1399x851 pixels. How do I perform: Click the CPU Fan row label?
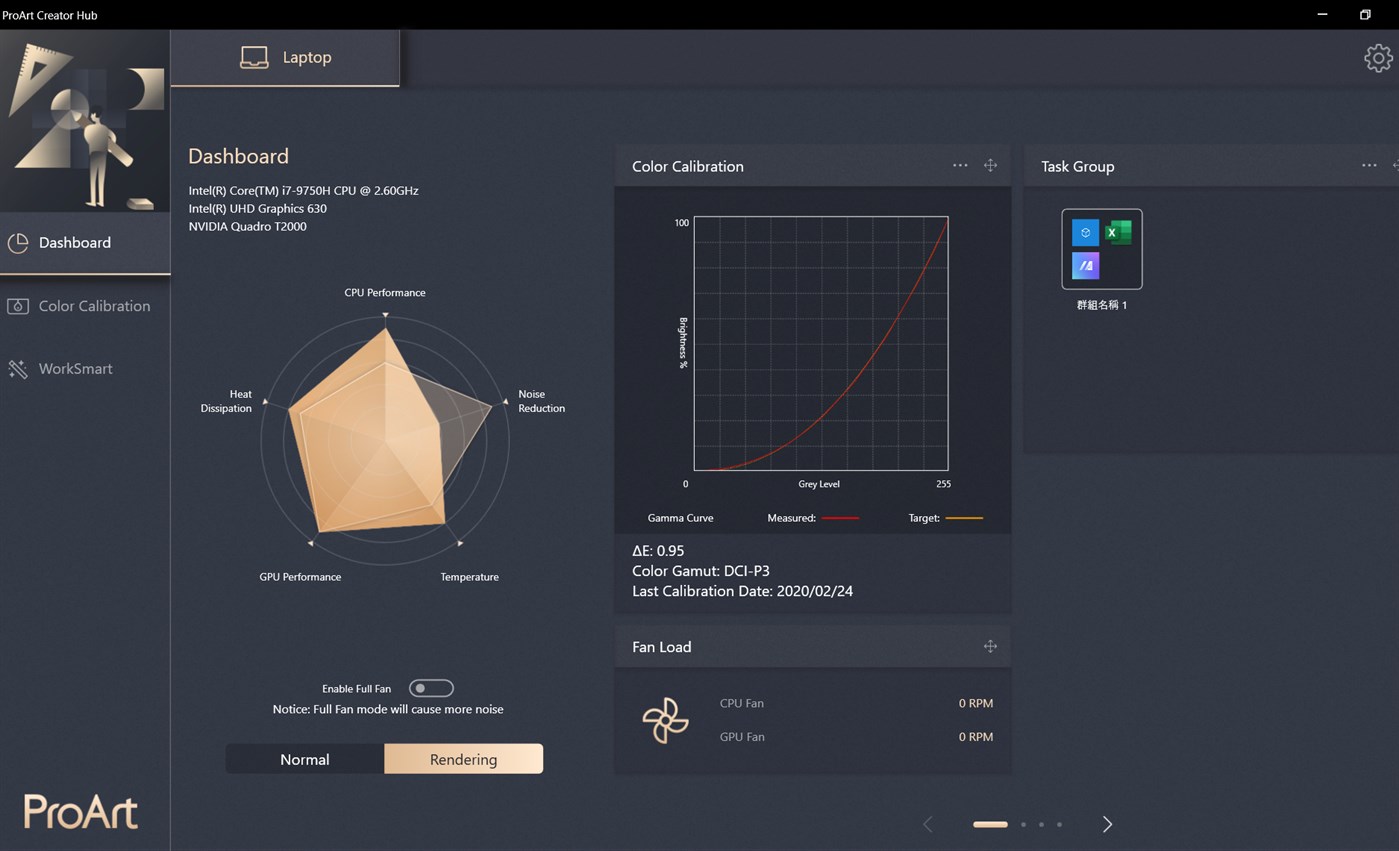(x=741, y=703)
